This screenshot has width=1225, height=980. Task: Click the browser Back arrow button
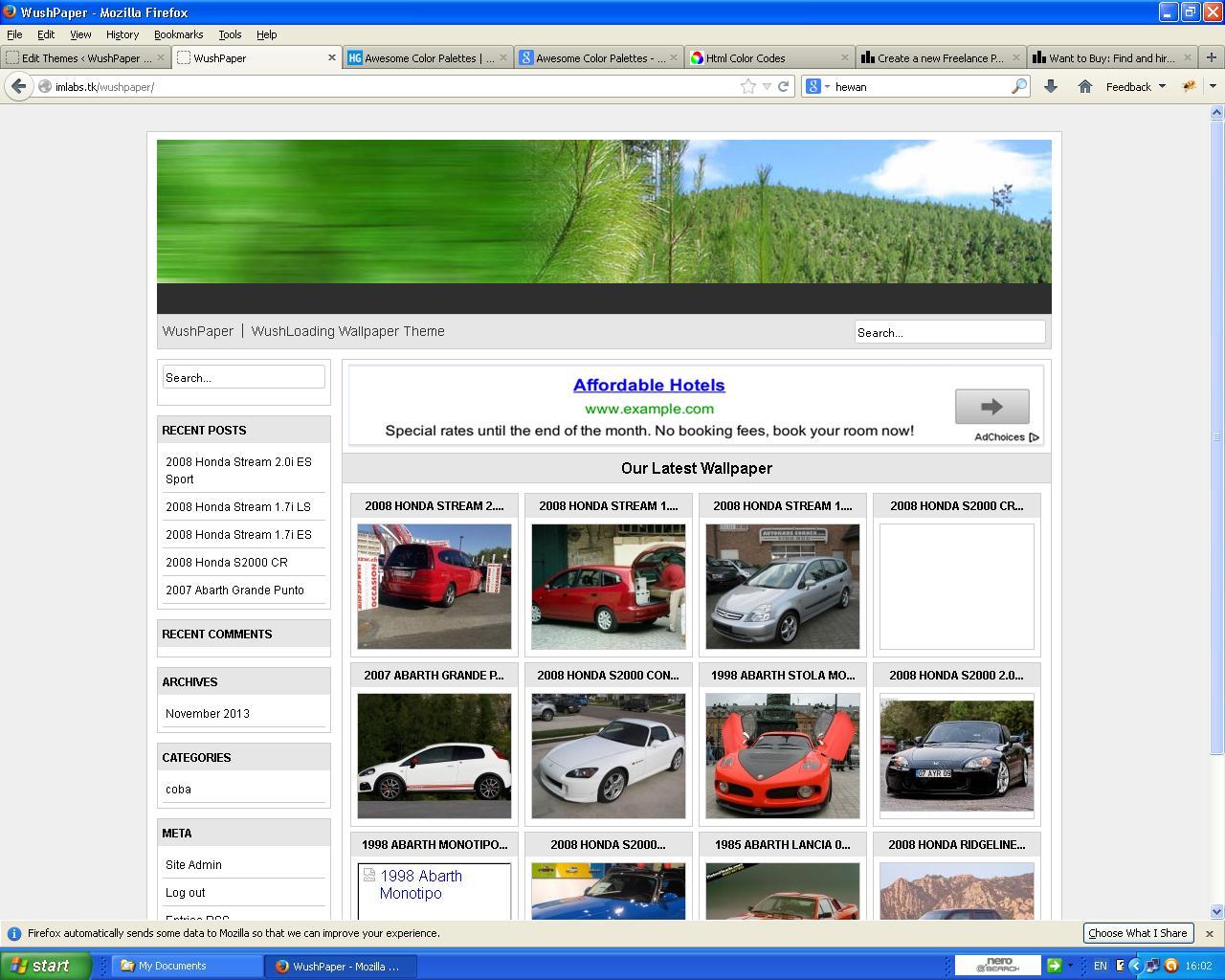click(18, 86)
